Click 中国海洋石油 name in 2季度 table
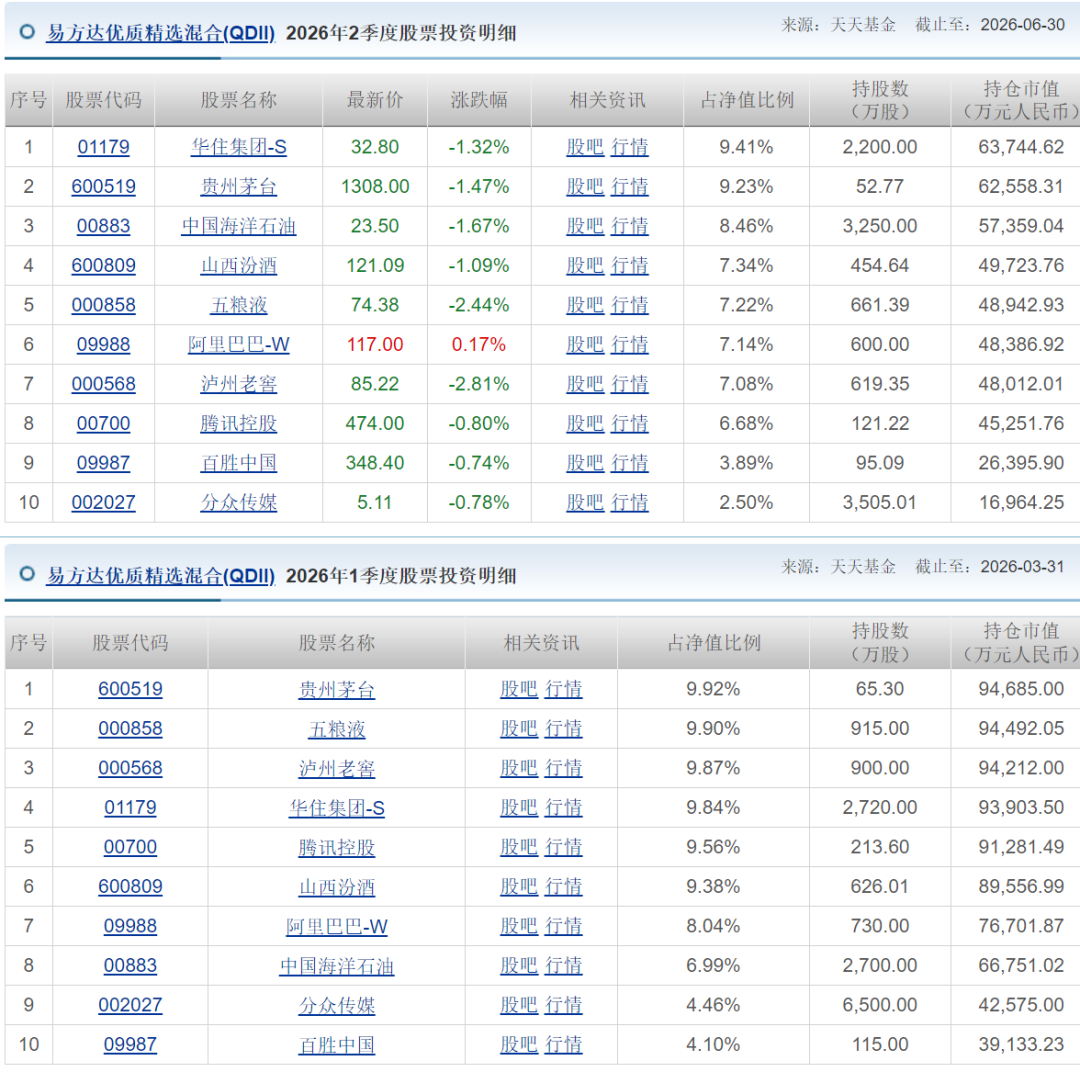The width and height of the screenshot is (1080, 1072). (238, 226)
